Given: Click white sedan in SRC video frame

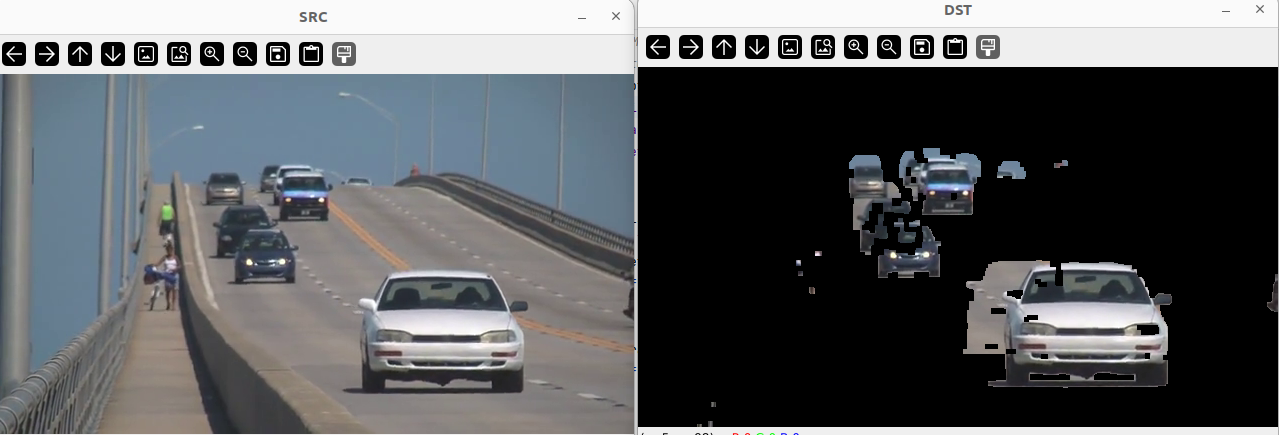Looking at the screenshot, I should 443,331.
